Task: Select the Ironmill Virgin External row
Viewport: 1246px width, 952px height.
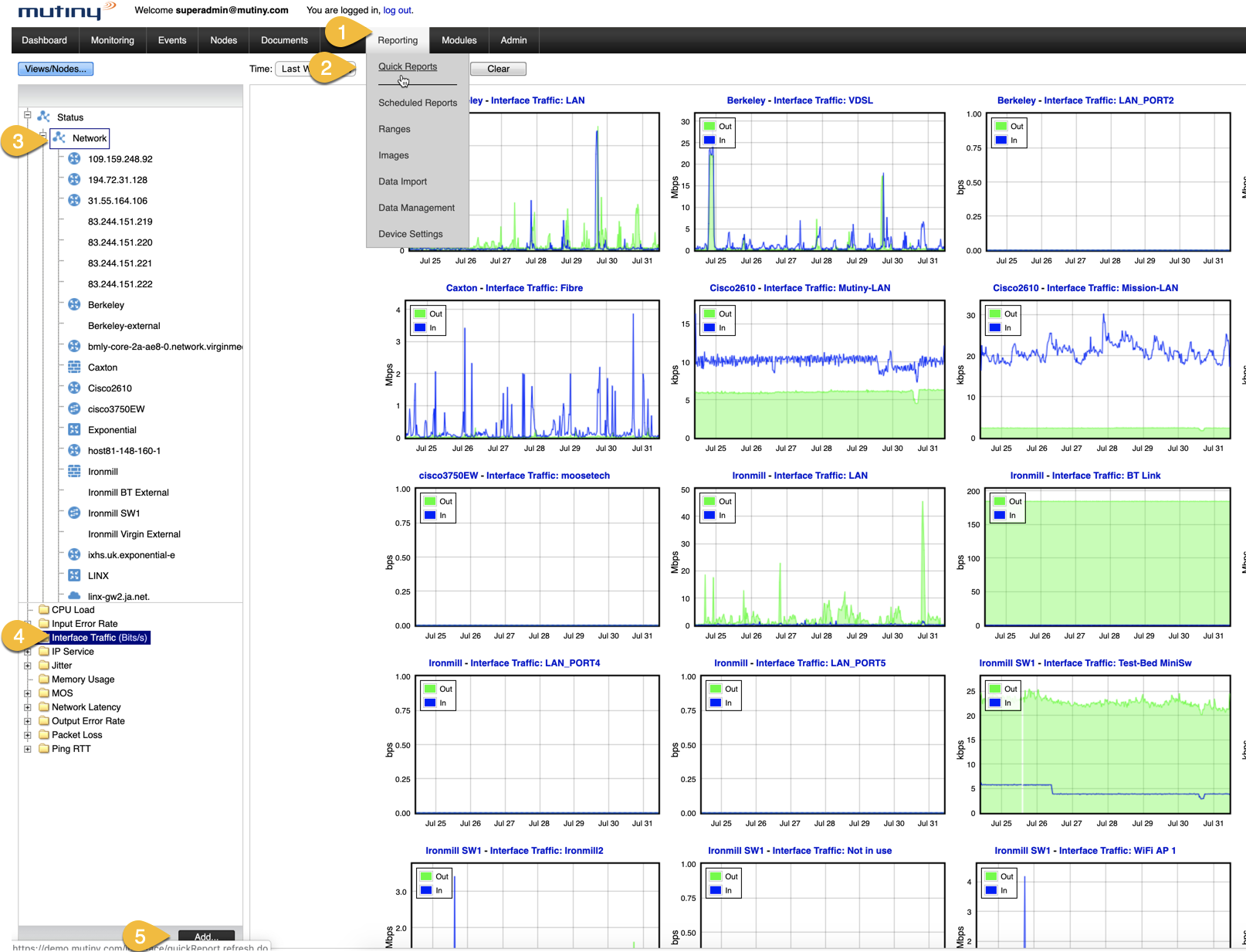Action: click(134, 534)
